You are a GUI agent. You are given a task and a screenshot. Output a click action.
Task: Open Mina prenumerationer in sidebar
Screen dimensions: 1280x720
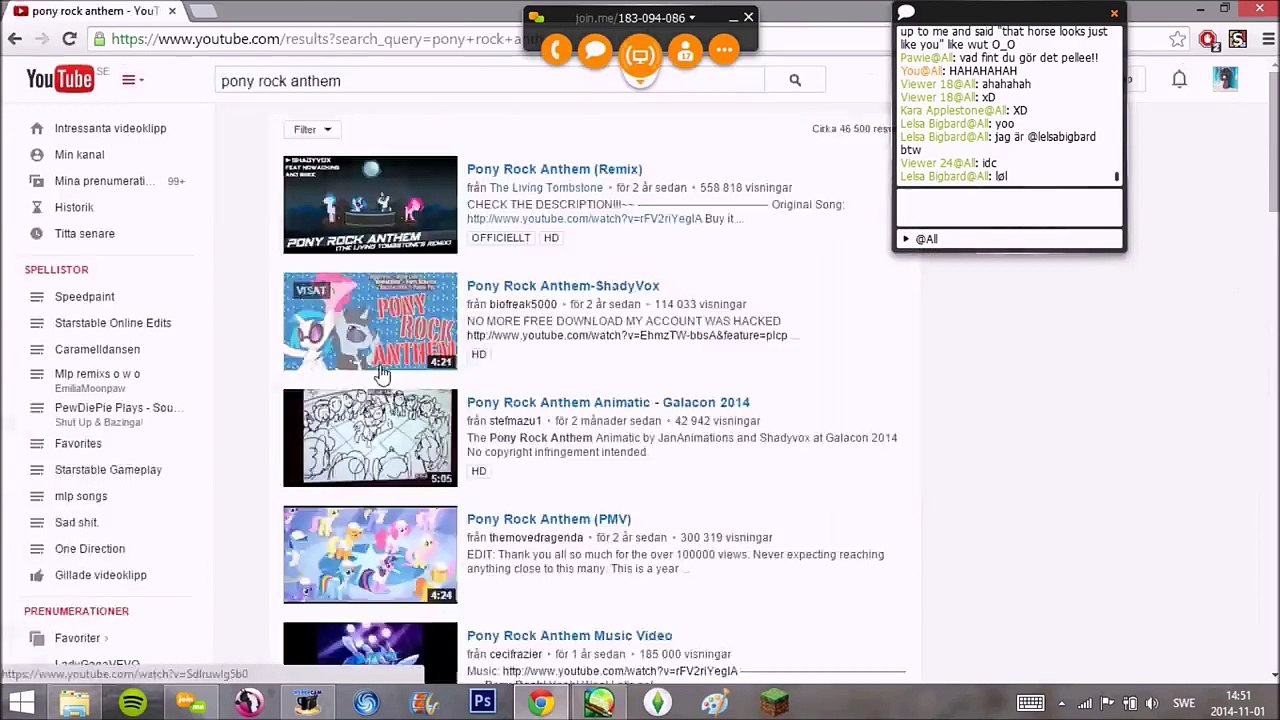tap(105, 181)
